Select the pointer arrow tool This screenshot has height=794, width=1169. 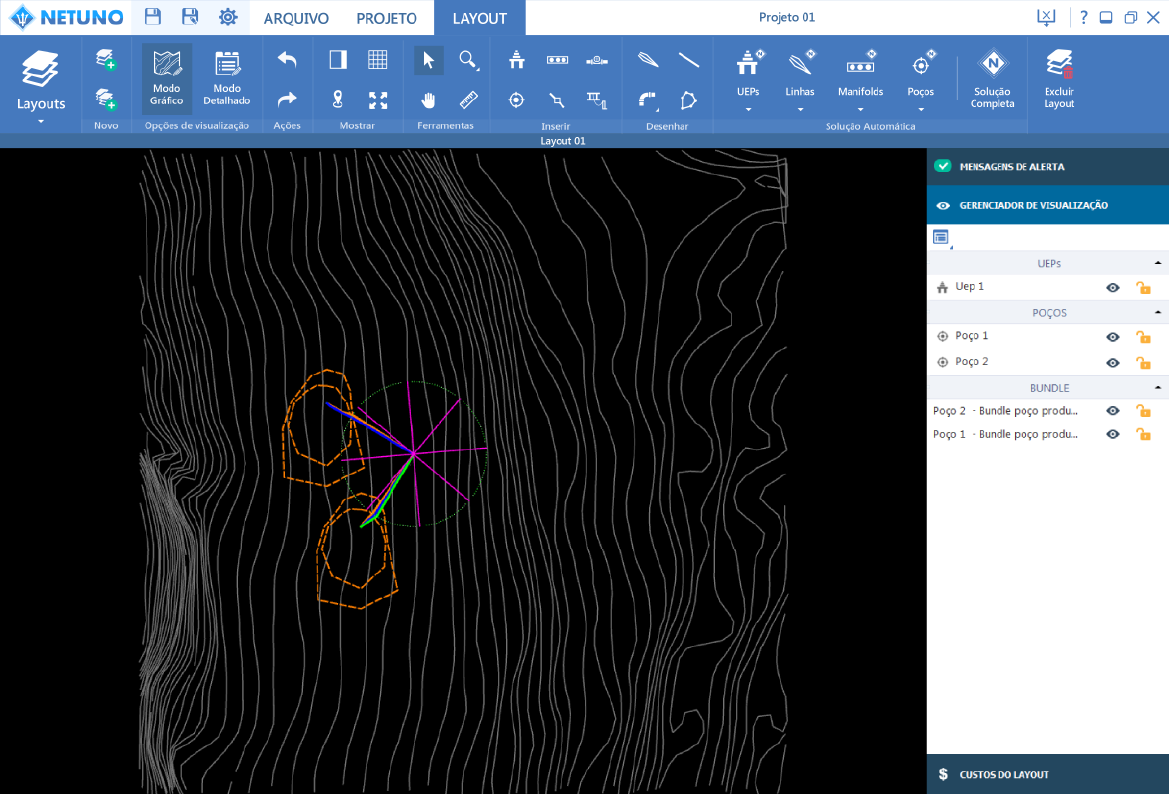point(428,61)
